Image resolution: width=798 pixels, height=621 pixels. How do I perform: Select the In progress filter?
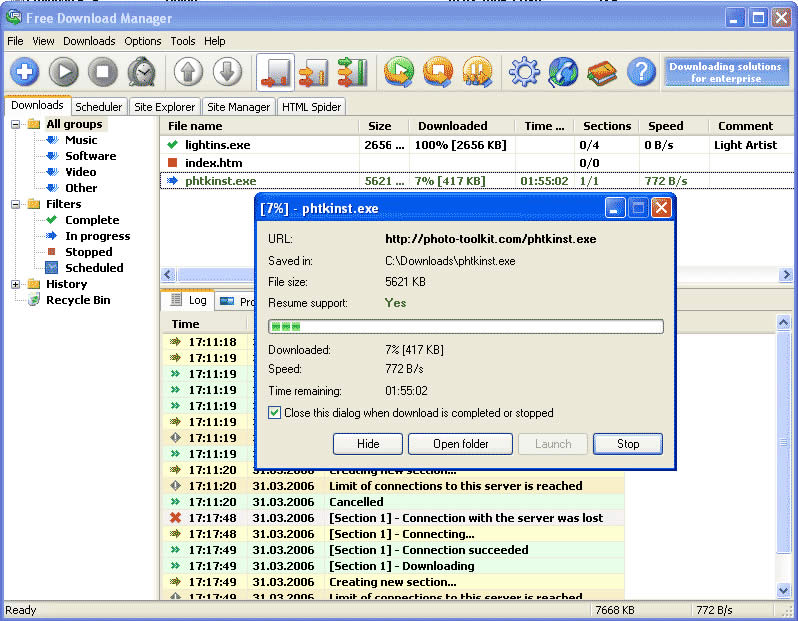(97, 236)
